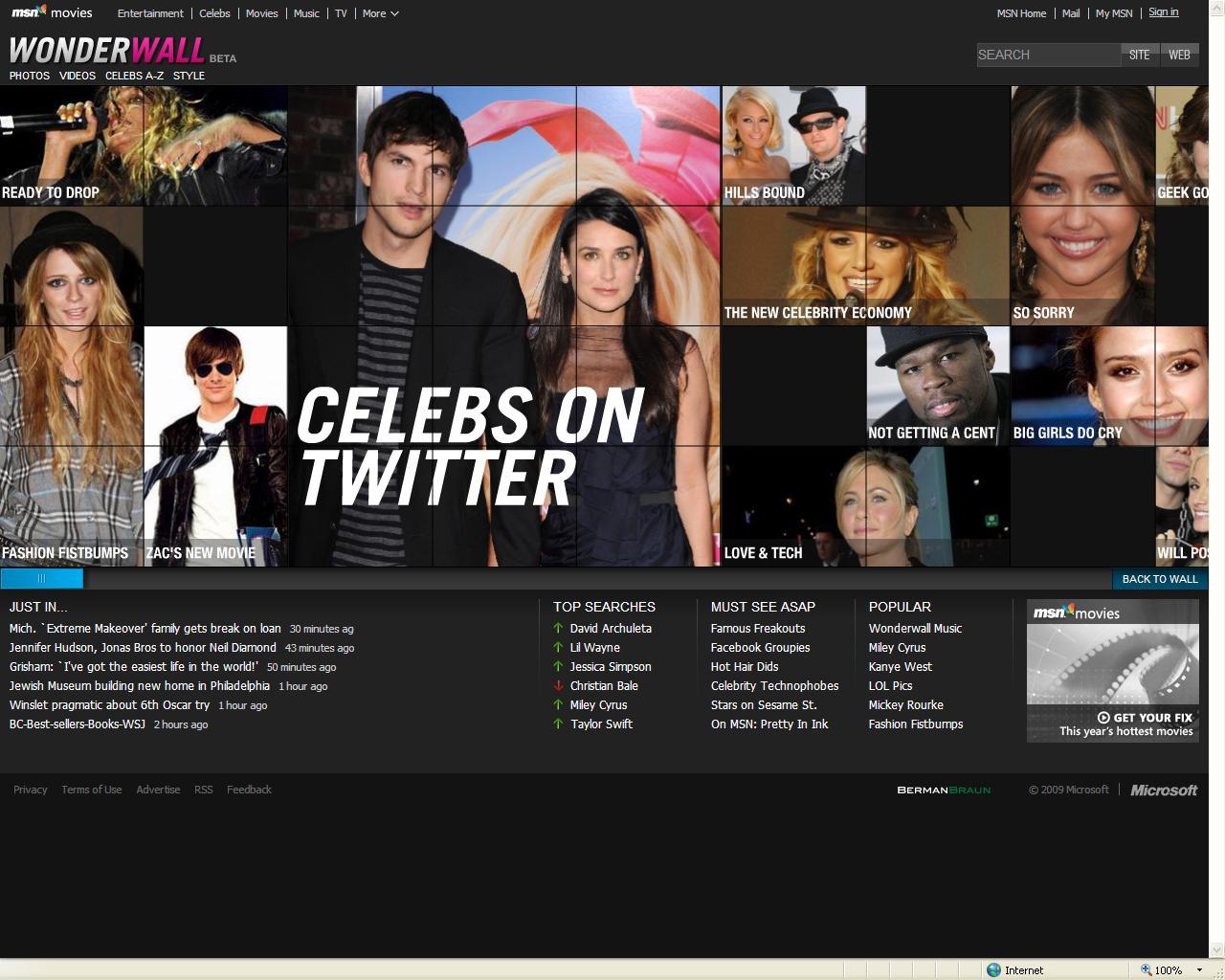The width and height of the screenshot is (1225, 980).
Task: Open Wonderwall Music under Popular
Action: (x=915, y=629)
